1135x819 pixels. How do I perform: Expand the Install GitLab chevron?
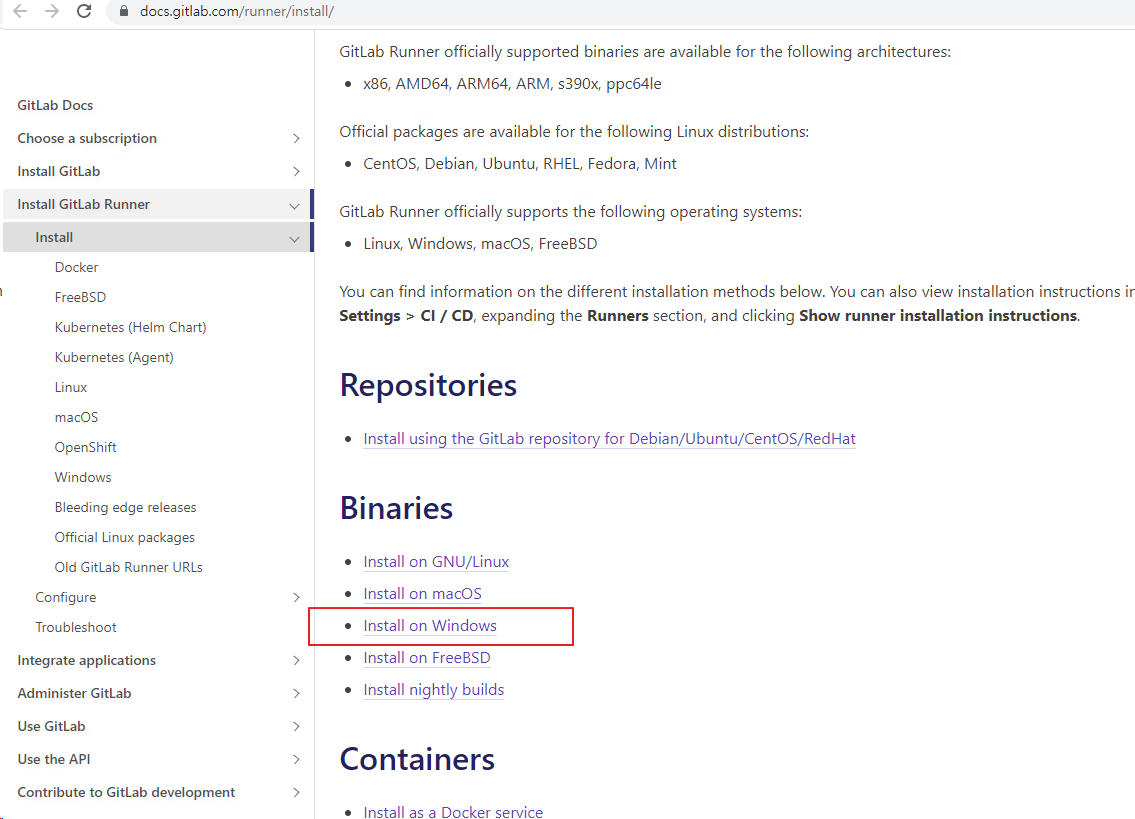click(296, 172)
